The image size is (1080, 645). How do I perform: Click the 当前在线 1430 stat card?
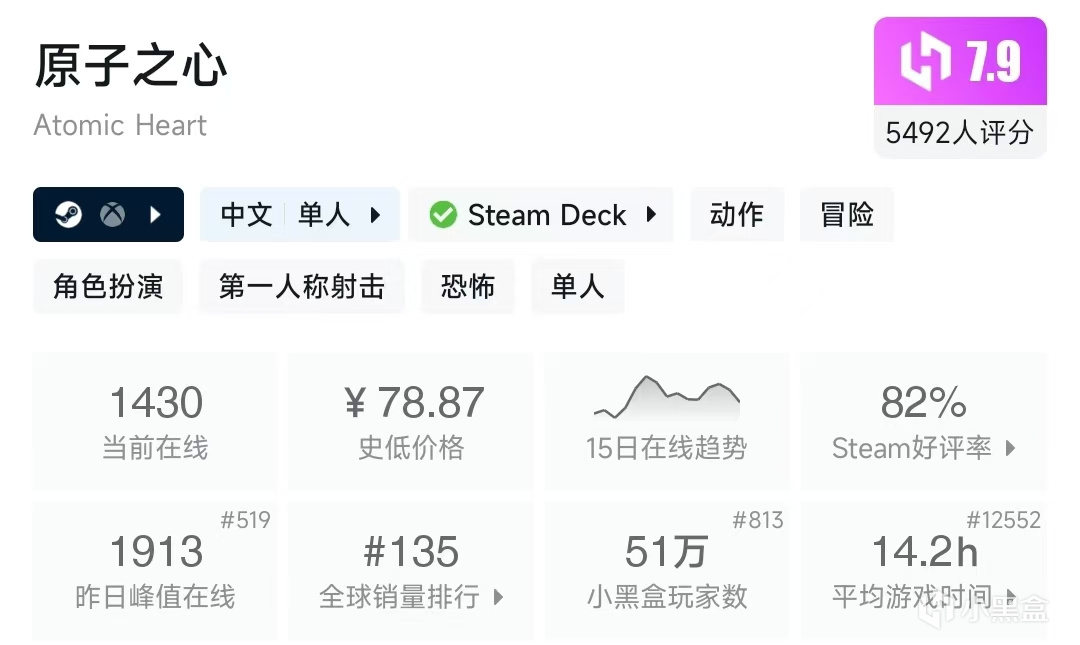click(156, 421)
